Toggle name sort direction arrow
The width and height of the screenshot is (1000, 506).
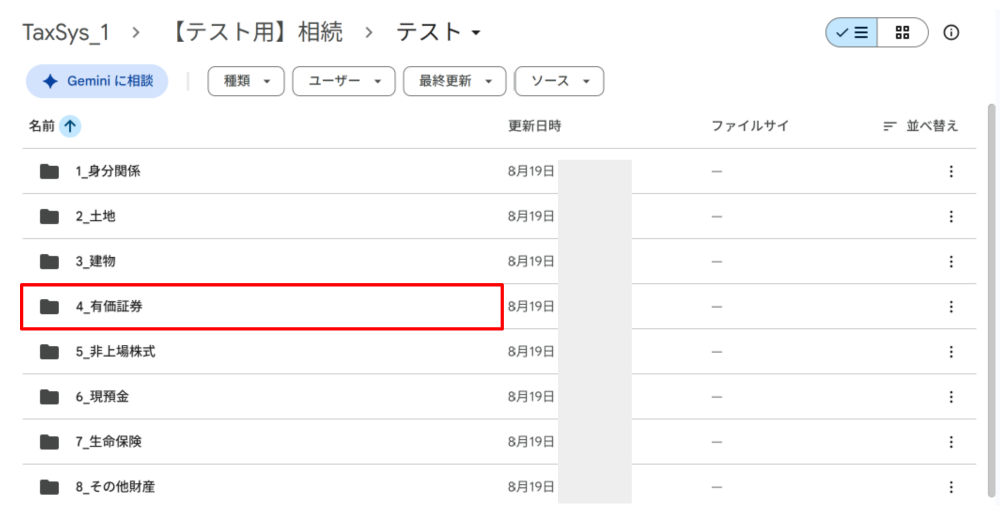(x=70, y=126)
